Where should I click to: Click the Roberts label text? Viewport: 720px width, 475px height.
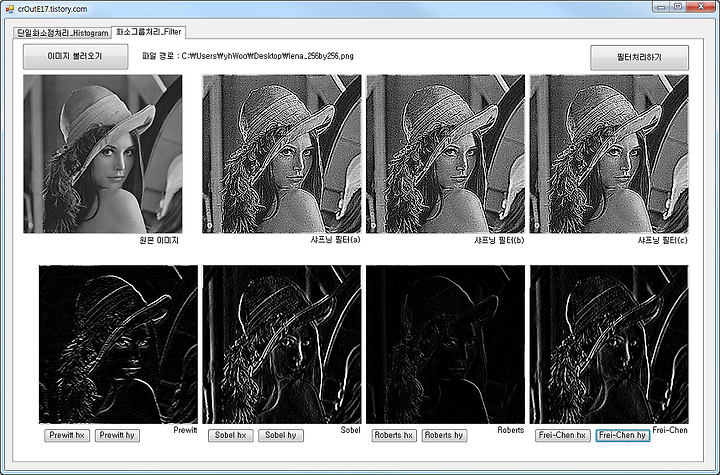tap(511, 430)
